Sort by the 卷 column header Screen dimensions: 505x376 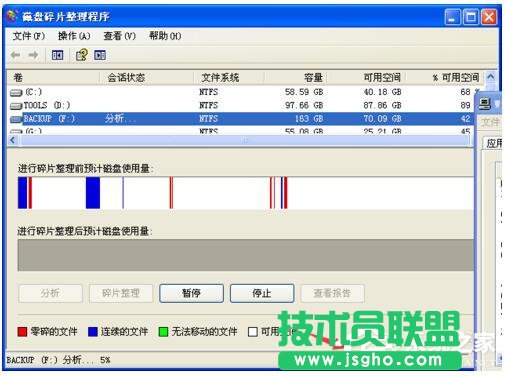point(53,78)
